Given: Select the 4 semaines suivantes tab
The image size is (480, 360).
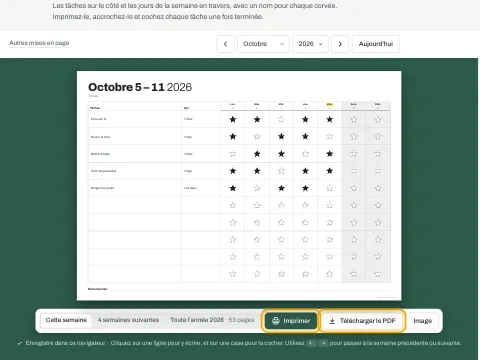Looking at the screenshot, I should pos(128,320).
